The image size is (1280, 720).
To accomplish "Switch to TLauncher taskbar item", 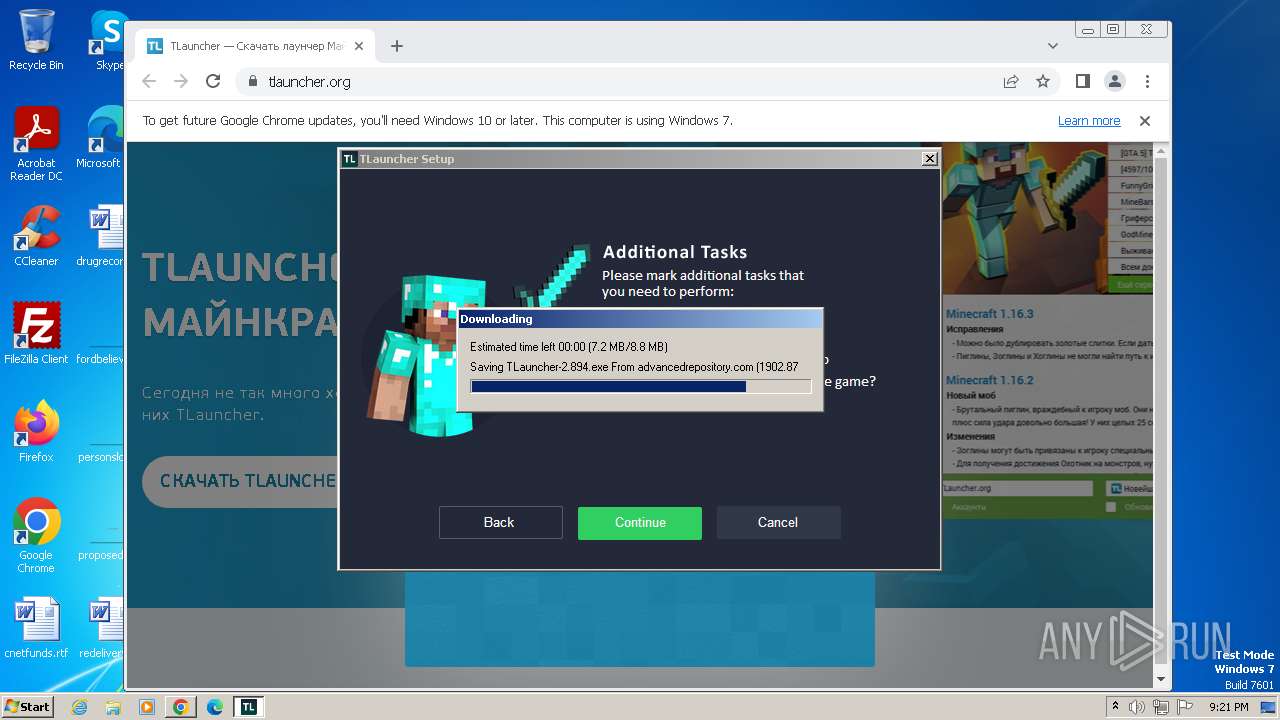I will pos(248,707).
